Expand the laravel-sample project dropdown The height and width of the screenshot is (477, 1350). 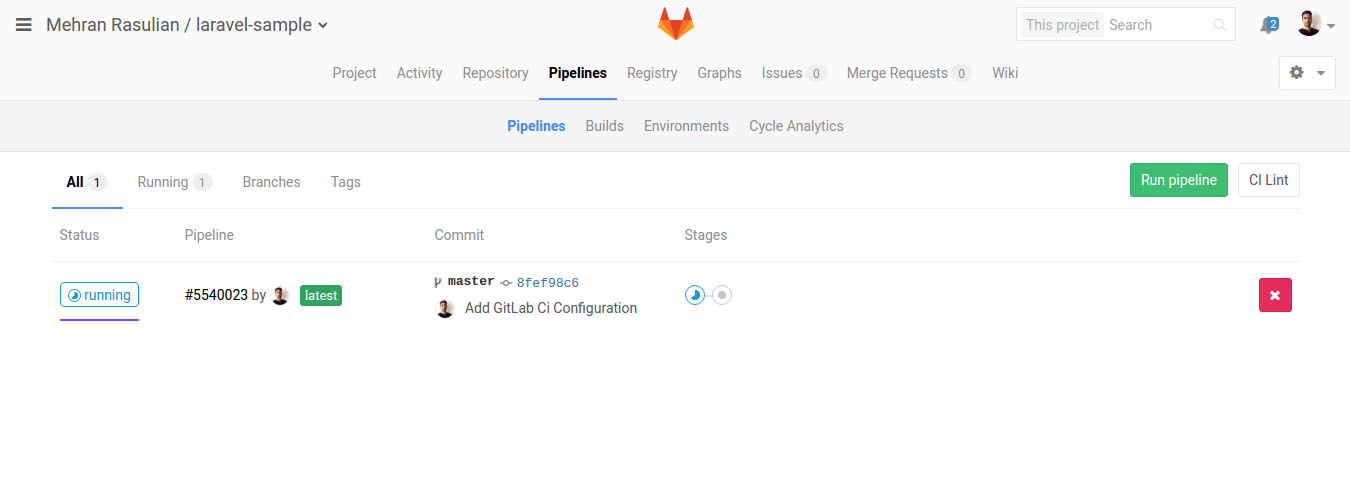[x=323, y=26]
